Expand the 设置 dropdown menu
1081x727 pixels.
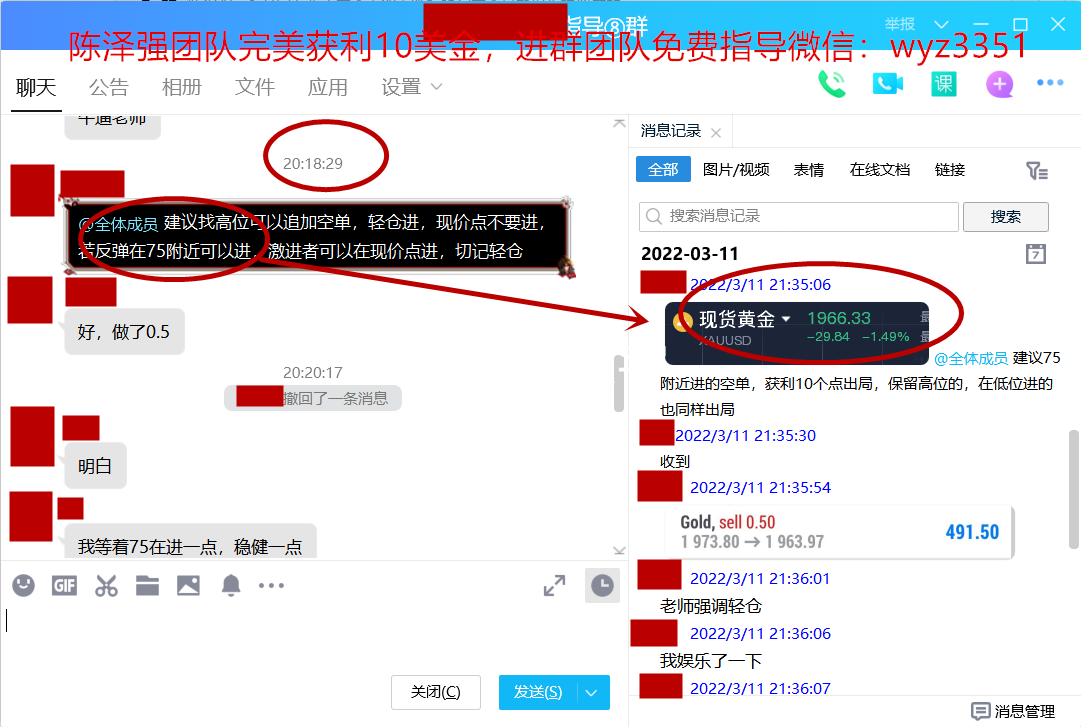click(x=411, y=88)
